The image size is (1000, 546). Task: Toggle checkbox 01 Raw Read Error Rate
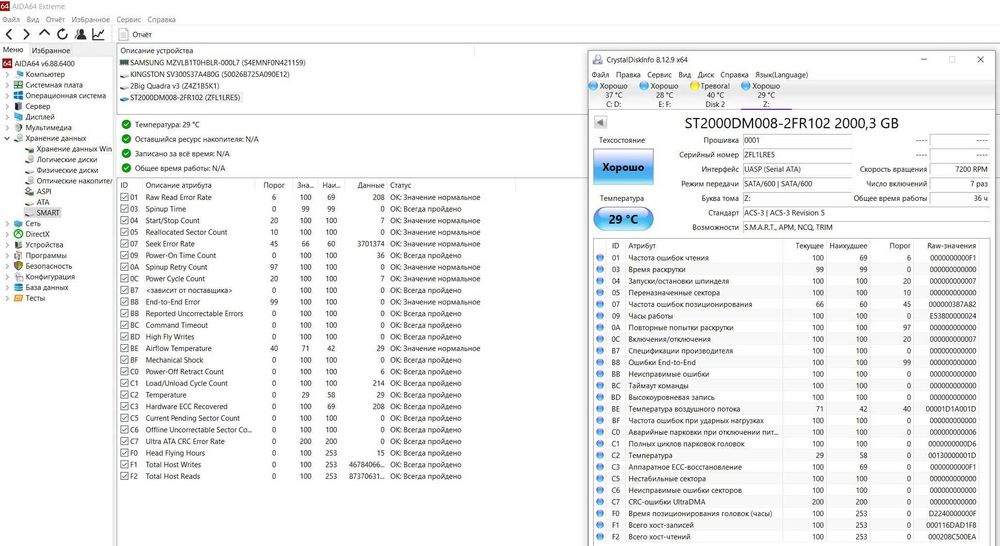click(124, 197)
